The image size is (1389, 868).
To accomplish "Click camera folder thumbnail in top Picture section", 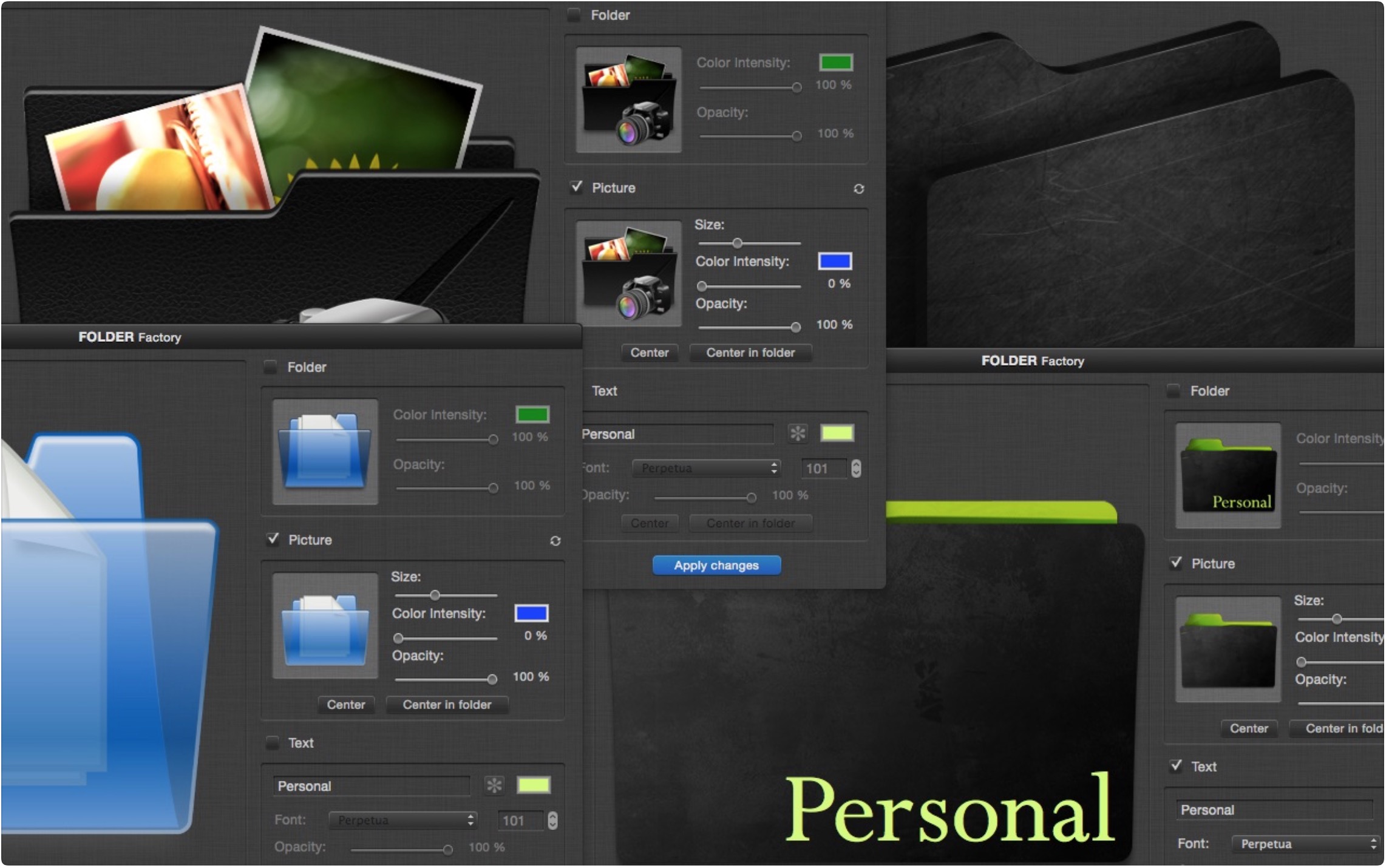I will pyautogui.click(x=630, y=274).
